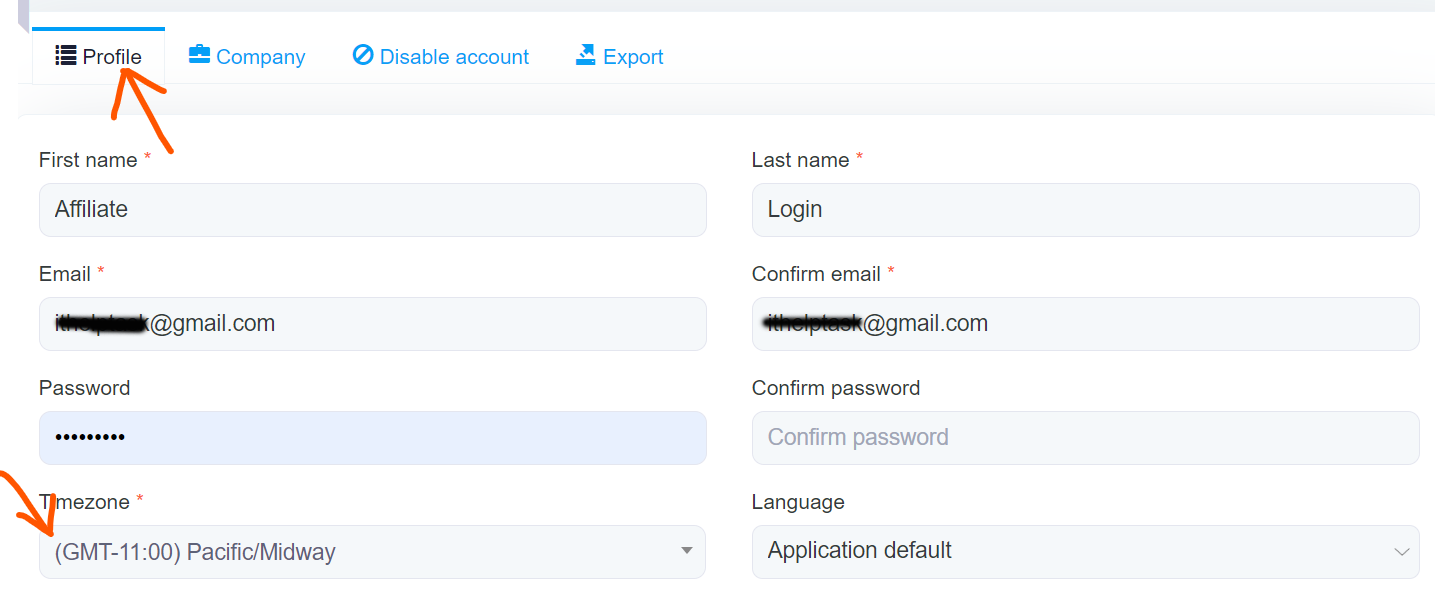The image size is (1441, 597).
Task: Click into the Last name field containing Login
Action: (x=1085, y=210)
